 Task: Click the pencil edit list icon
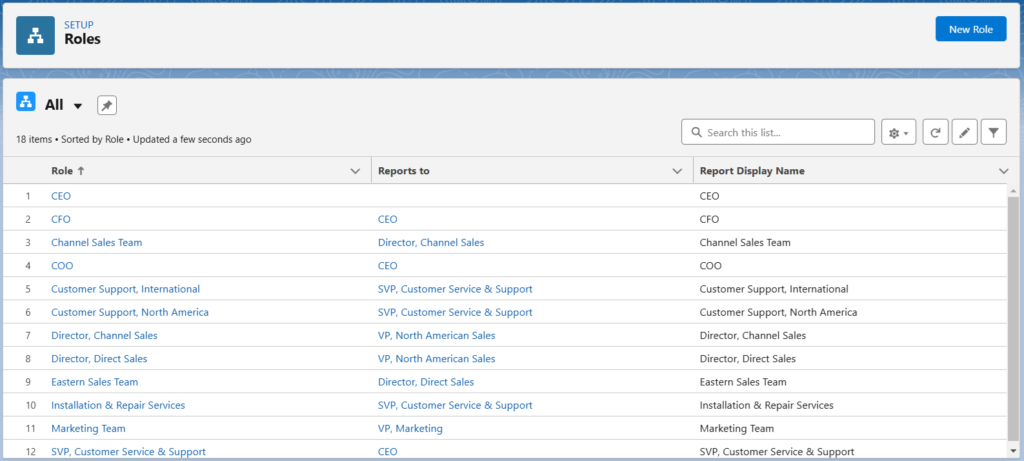pos(965,132)
